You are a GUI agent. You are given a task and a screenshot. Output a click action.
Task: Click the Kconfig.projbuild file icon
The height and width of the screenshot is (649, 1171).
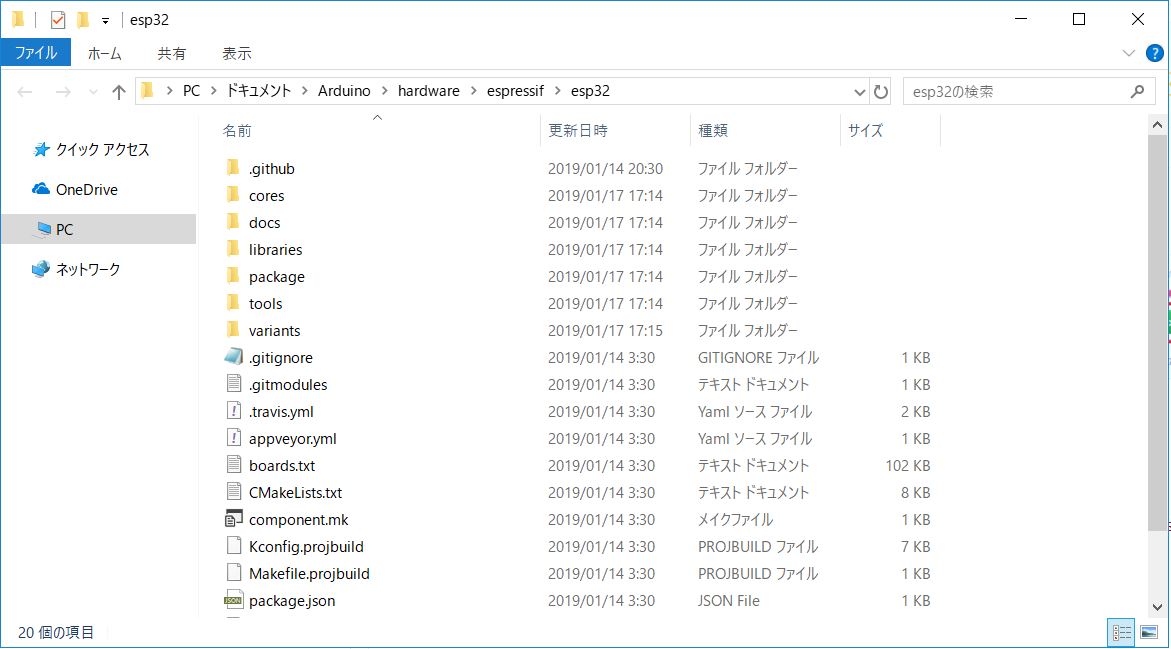point(234,545)
